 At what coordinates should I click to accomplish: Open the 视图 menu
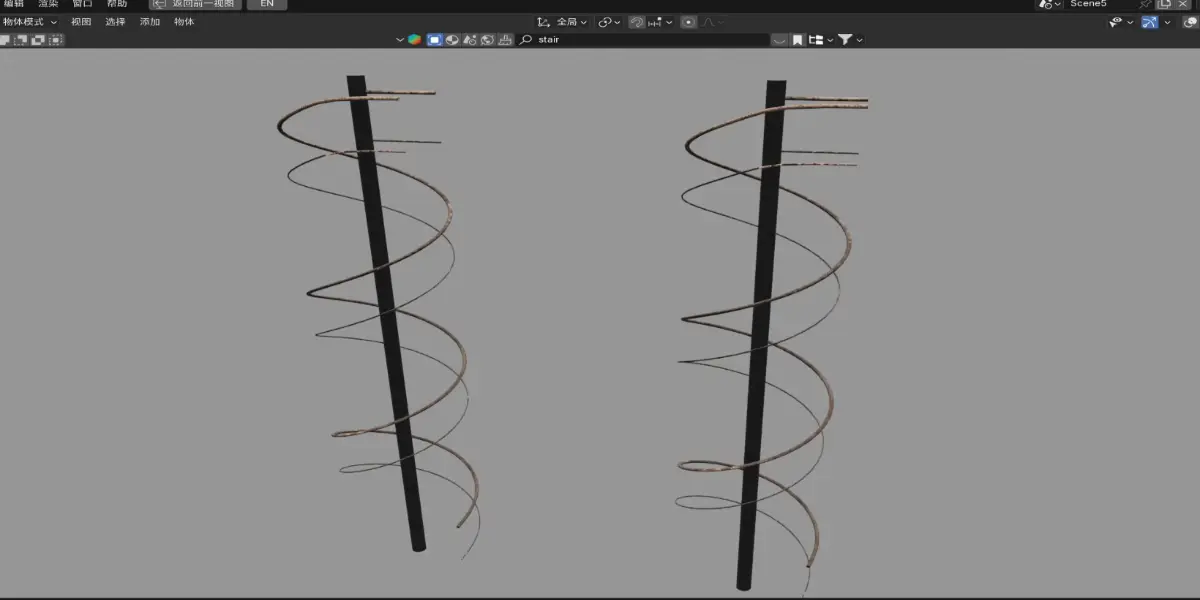coord(81,22)
